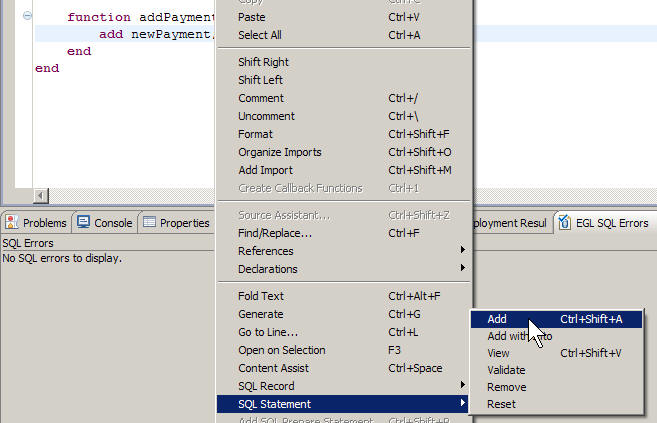Click the Console tab monitor icon

(x=83, y=222)
